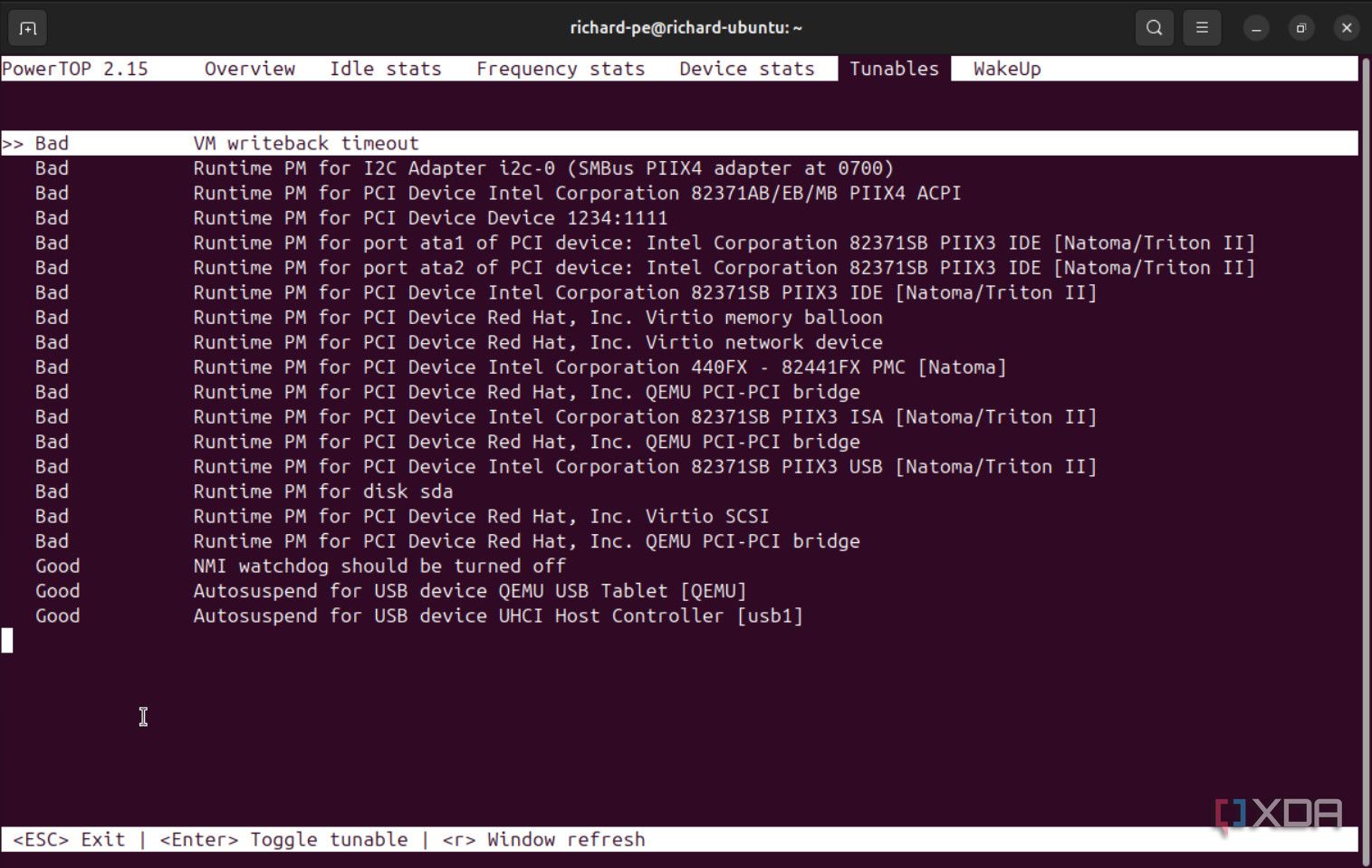Click the <Enter> Toggle tunable hint
This screenshot has width=1372, height=868.
point(283,839)
